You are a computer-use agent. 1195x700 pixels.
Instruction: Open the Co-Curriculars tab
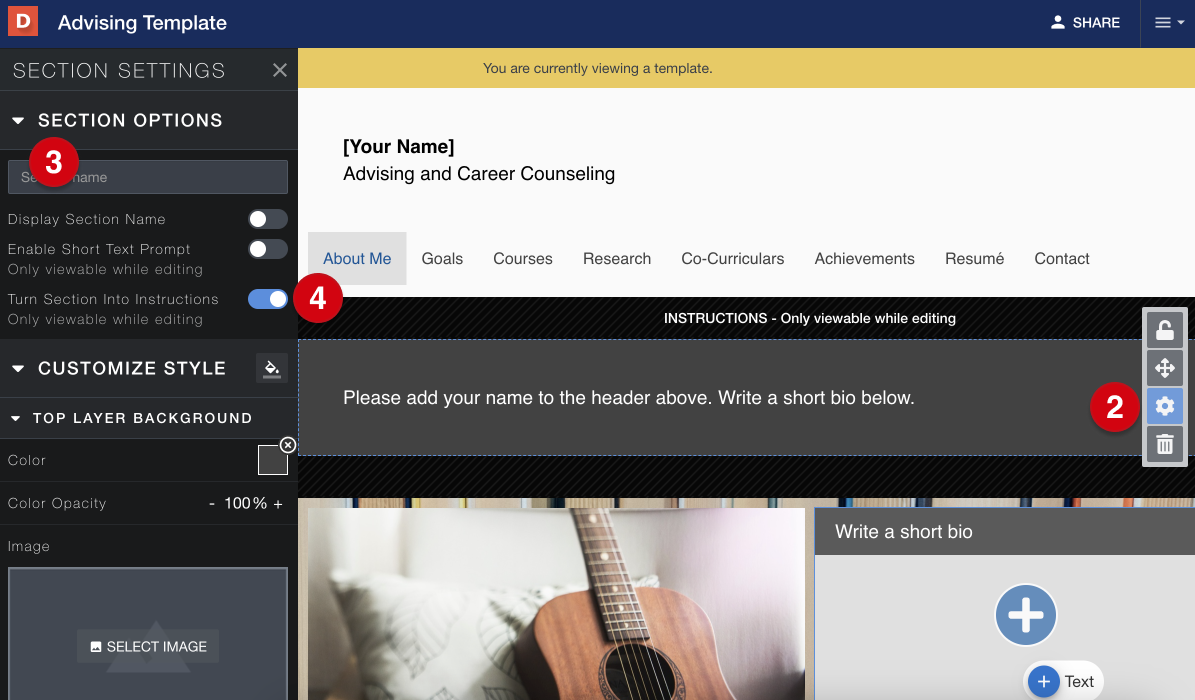pos(732,258)
